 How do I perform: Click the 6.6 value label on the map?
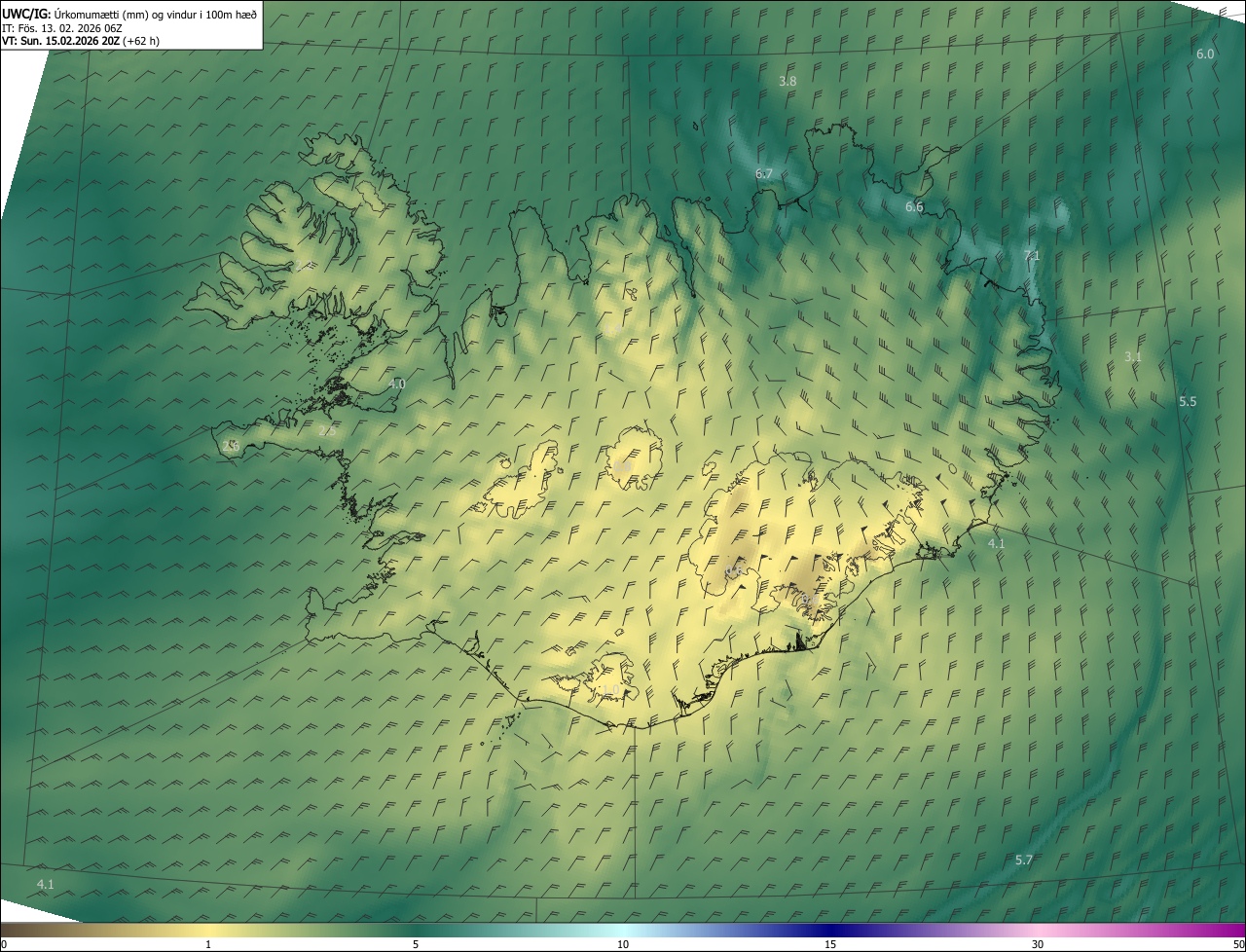click(914, 207)
